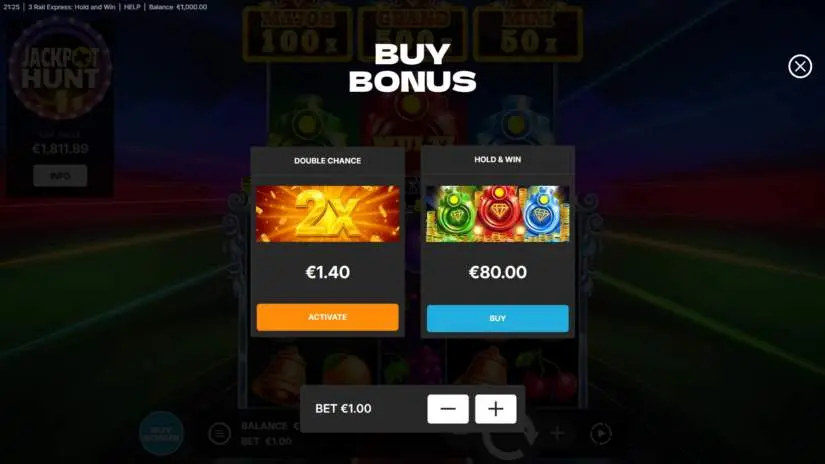Click the Jackpot Hunt logo
The width and height of the screenshot is (825, 464).
59,68
